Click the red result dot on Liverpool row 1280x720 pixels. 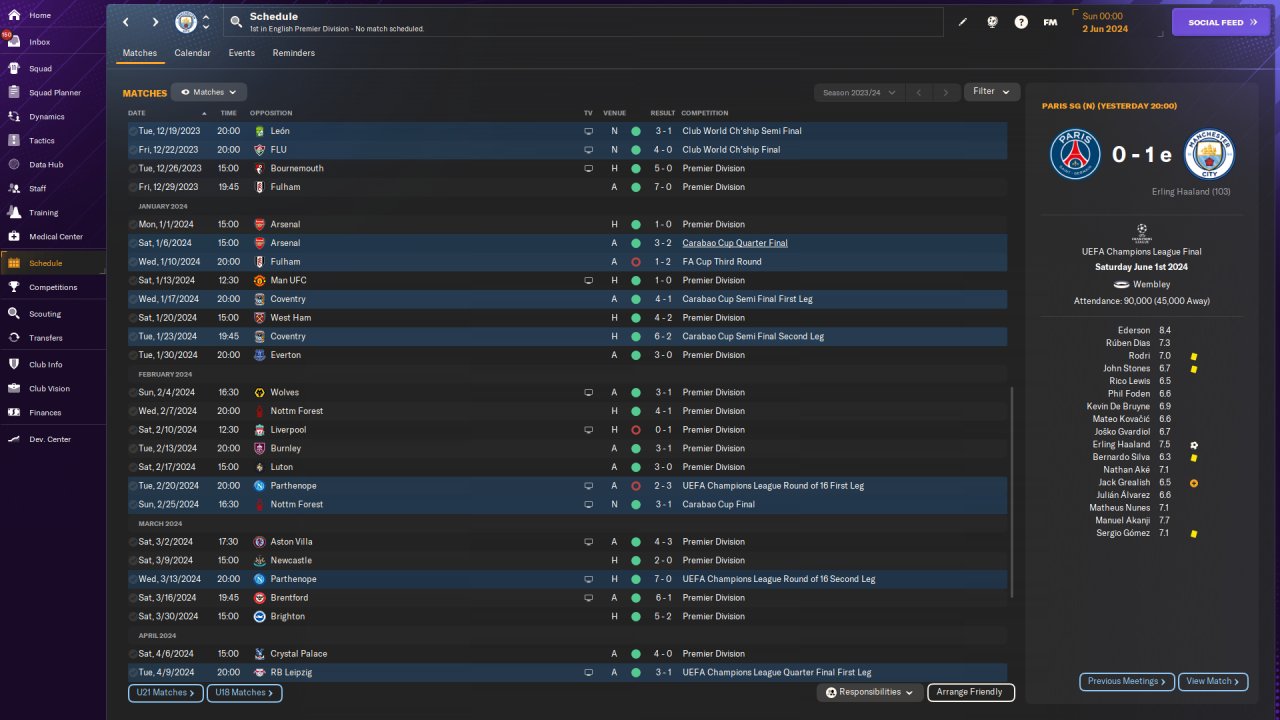click(x=635, y=430)
